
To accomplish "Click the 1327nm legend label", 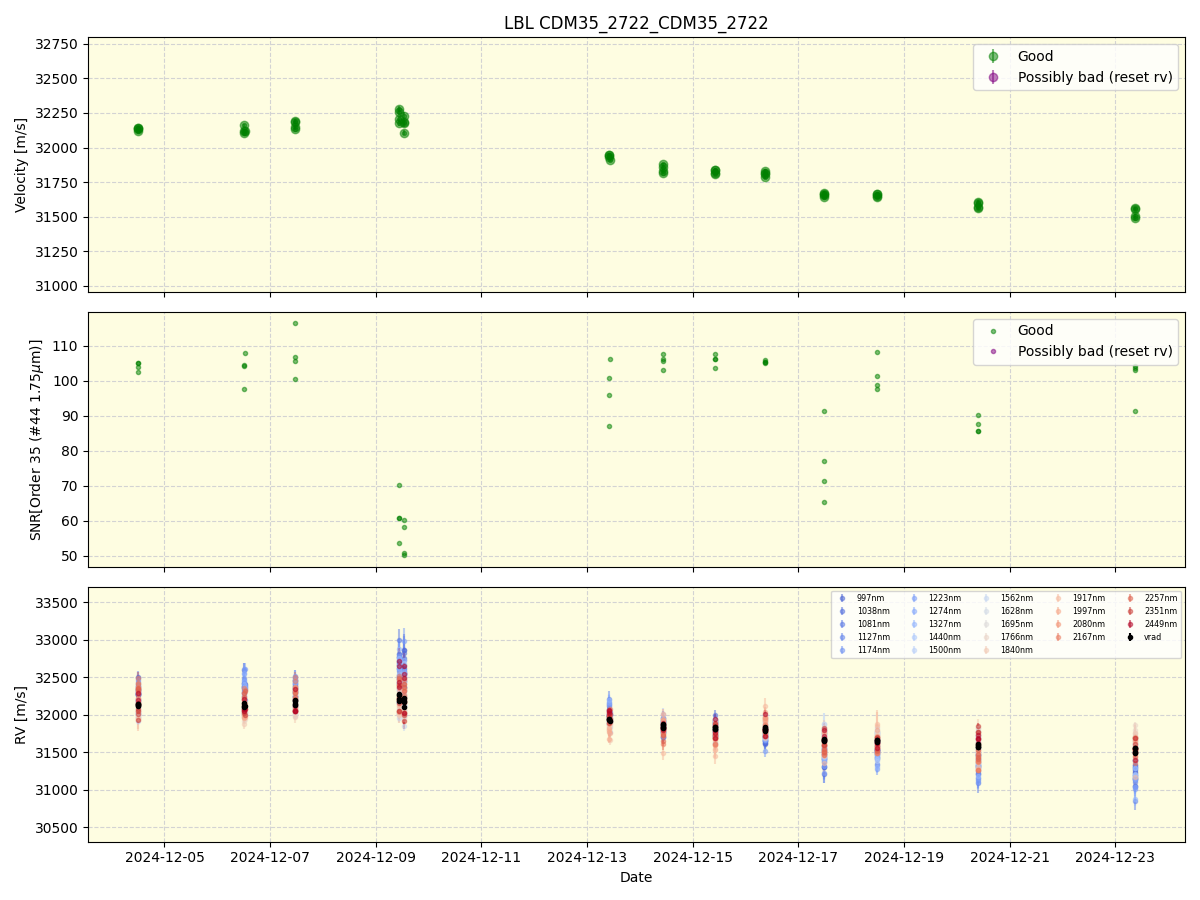I will (x=945, y=624).
